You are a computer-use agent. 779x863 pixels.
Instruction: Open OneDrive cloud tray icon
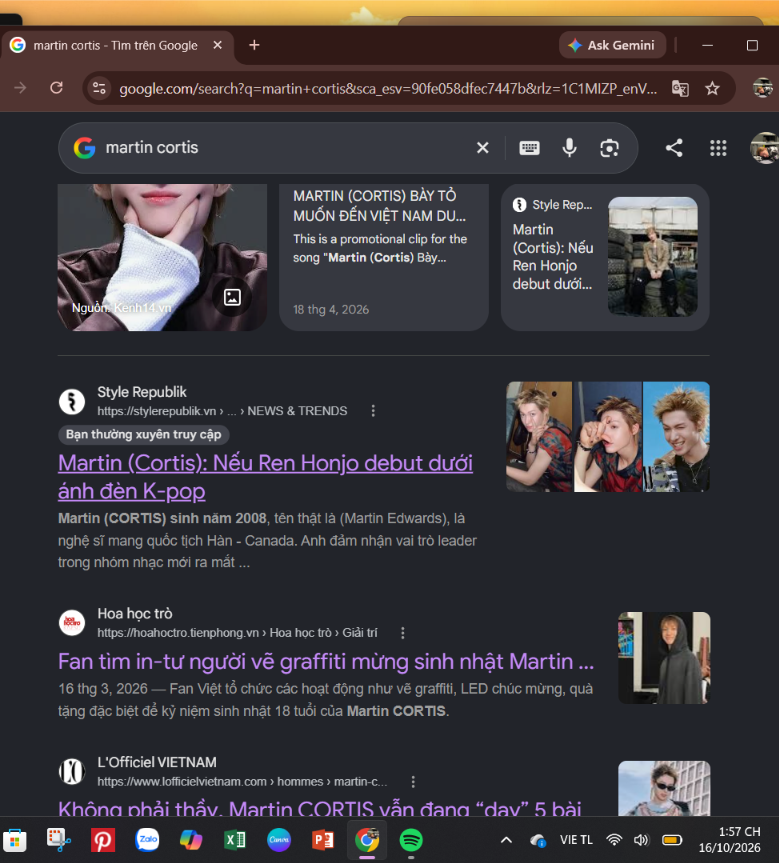[x=537, y=840]
